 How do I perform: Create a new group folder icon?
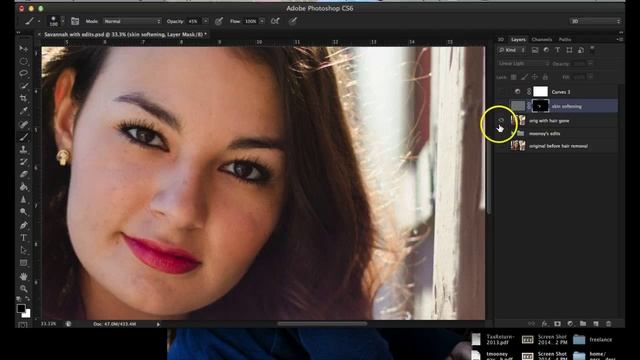[x=583, y=324]
